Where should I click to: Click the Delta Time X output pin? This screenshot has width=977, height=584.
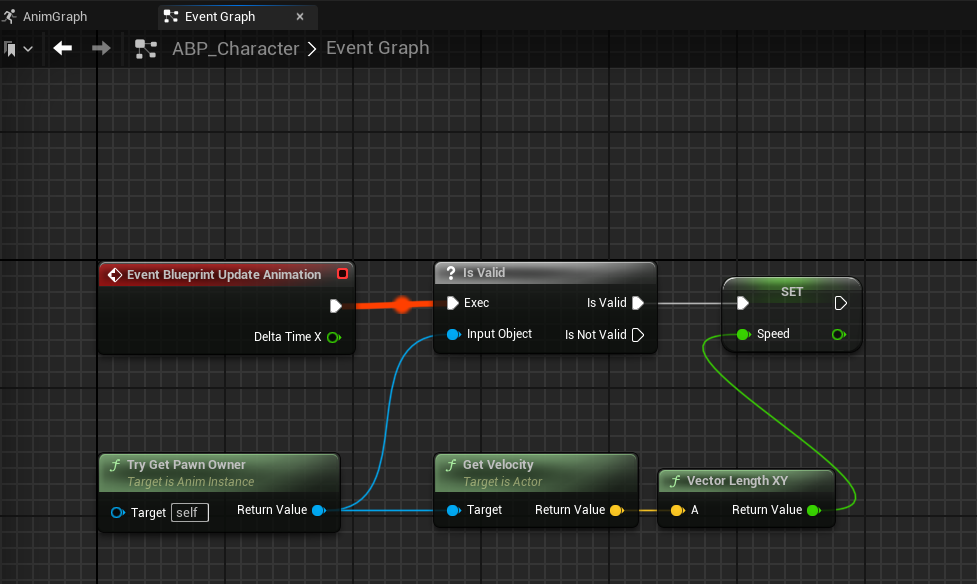point(334,337)
